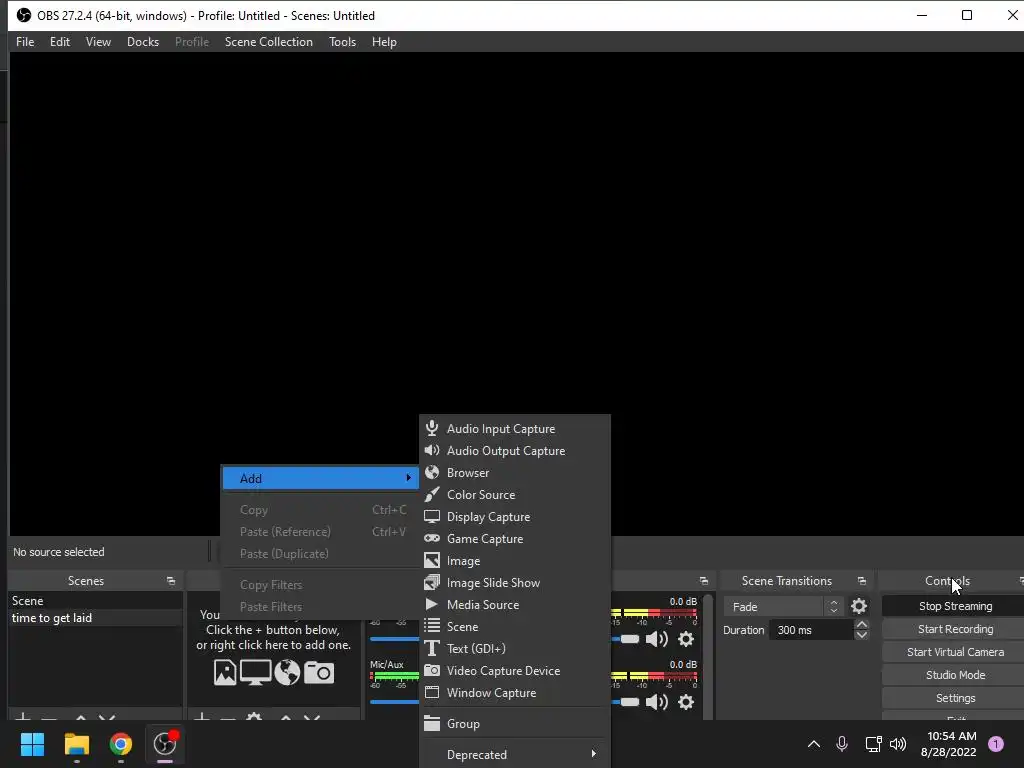The image size is (1024, 768).
Task: Decrease Duration with the down arrow
Action: click(x=861, y=635)
